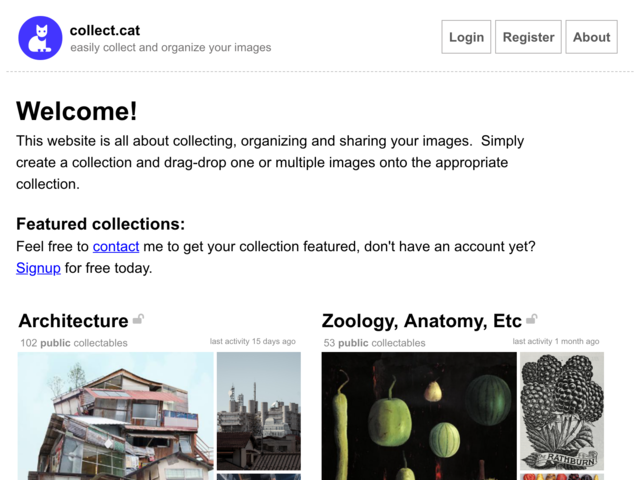
Task: Click the 53 public collectables label
Action: 374,343
